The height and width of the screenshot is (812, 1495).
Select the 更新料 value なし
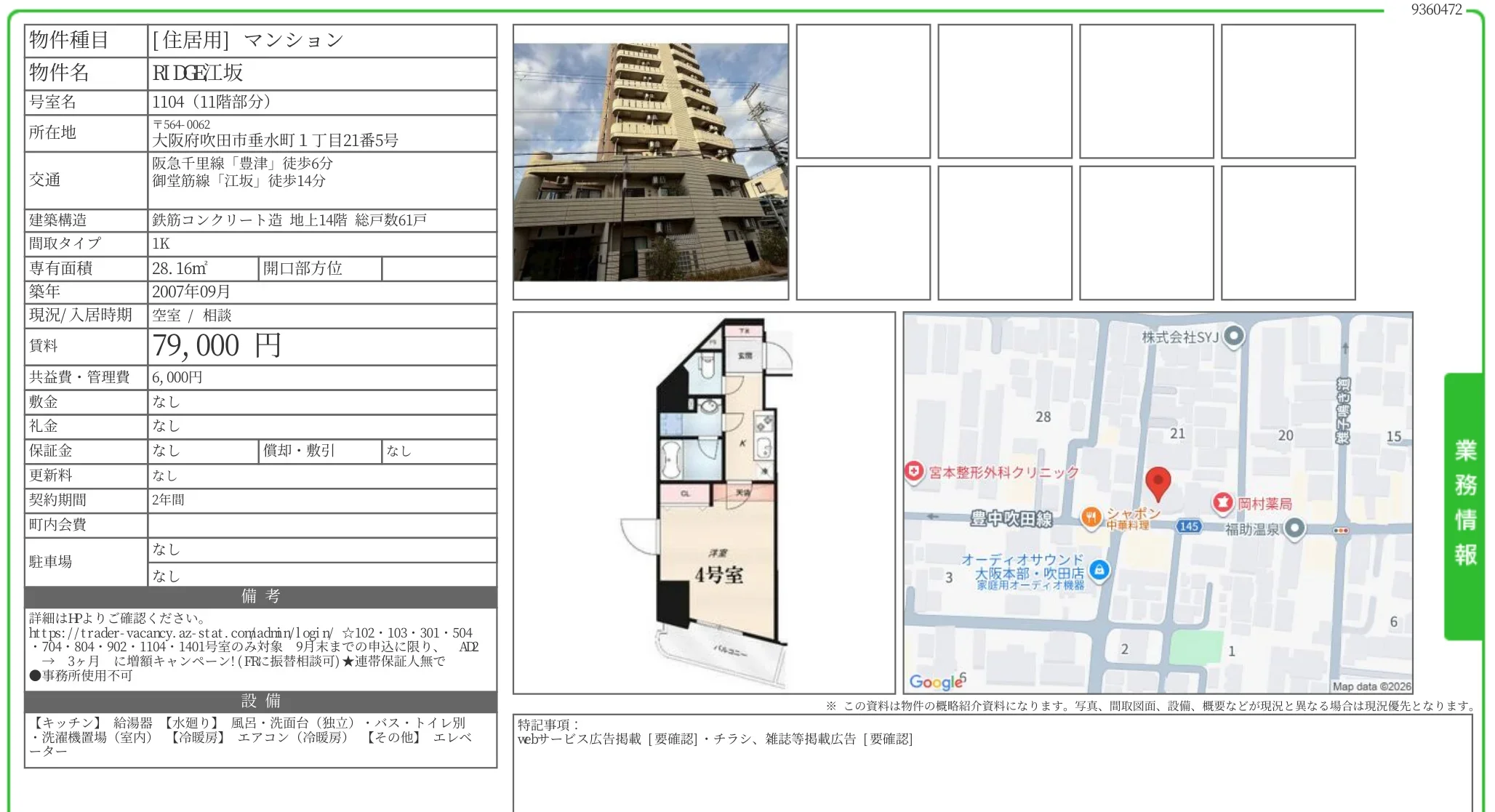[165, 476]
